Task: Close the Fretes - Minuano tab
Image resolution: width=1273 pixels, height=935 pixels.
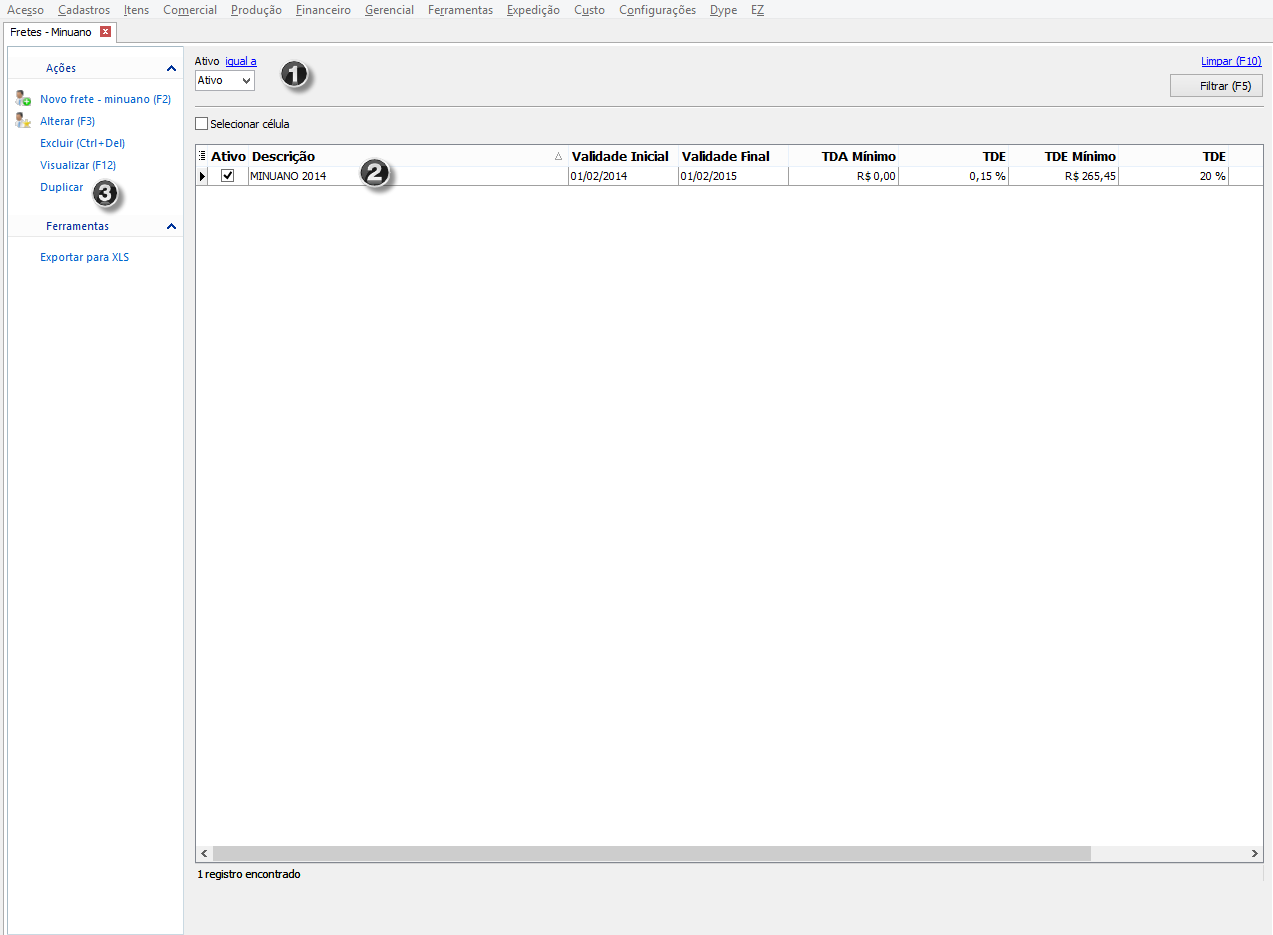Action: [x=105, y=32]
